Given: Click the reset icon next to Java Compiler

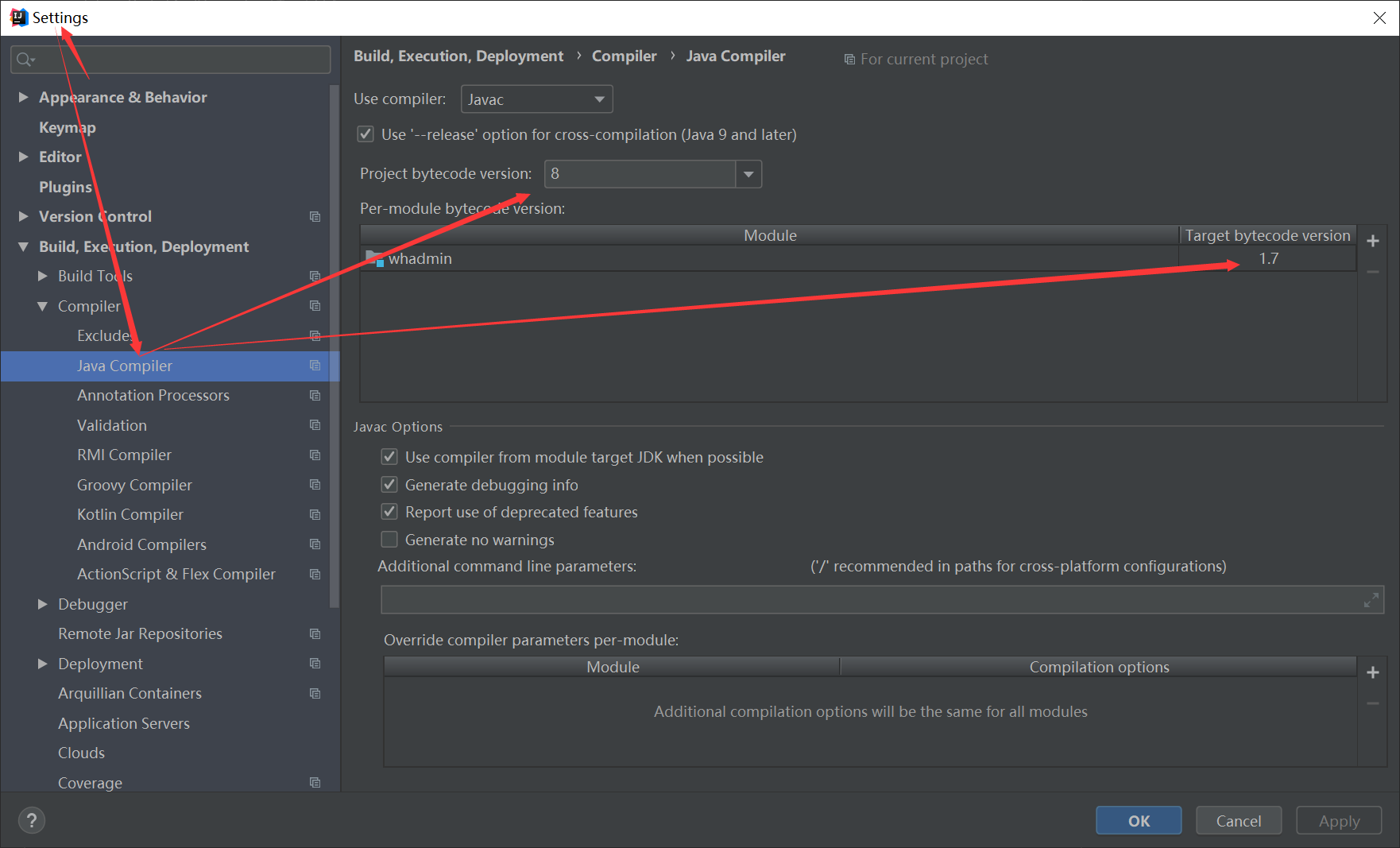Looking at the screenshot, I should 315,366.
